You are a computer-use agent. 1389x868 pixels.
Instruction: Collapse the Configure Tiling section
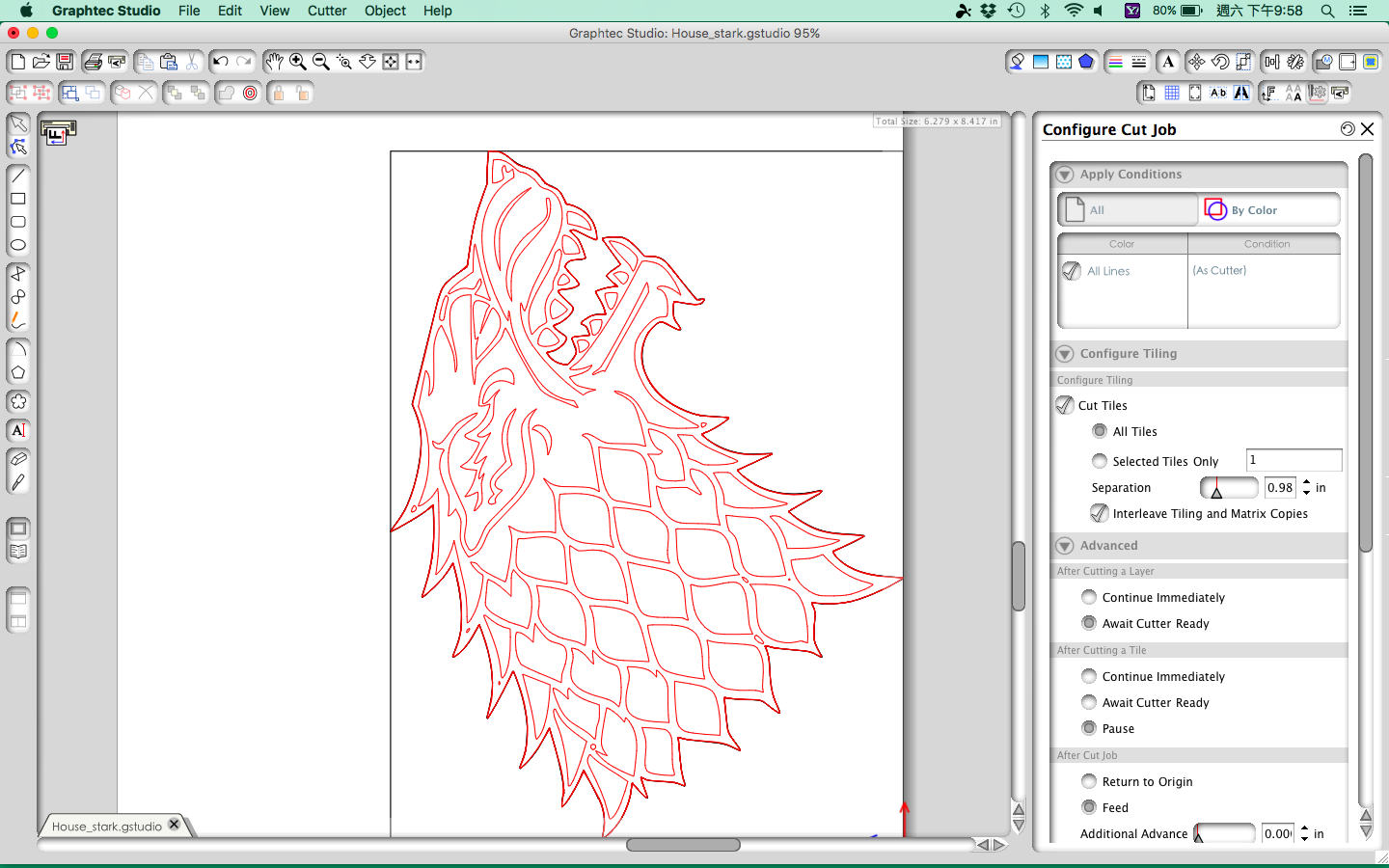[x=1065, y=354]
